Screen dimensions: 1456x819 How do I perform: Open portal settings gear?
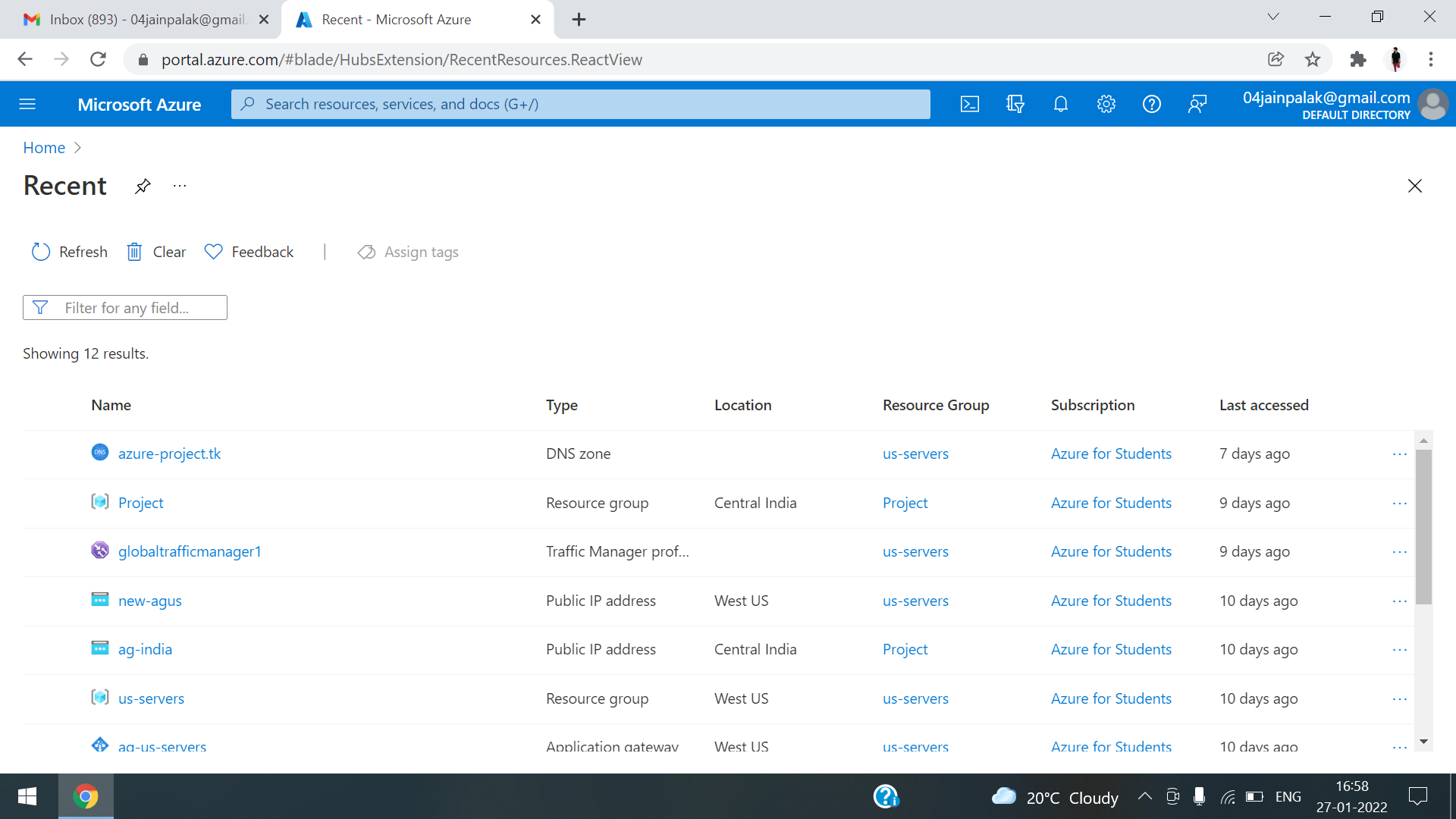[x=1106, y=104]
